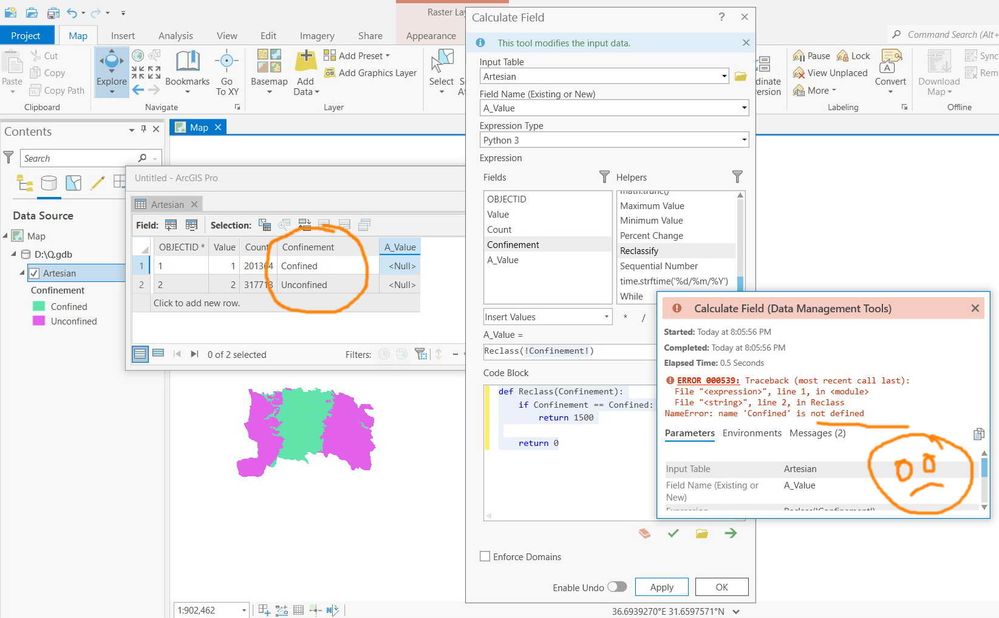Expand the Insert Values dropdown

(547, 317)
